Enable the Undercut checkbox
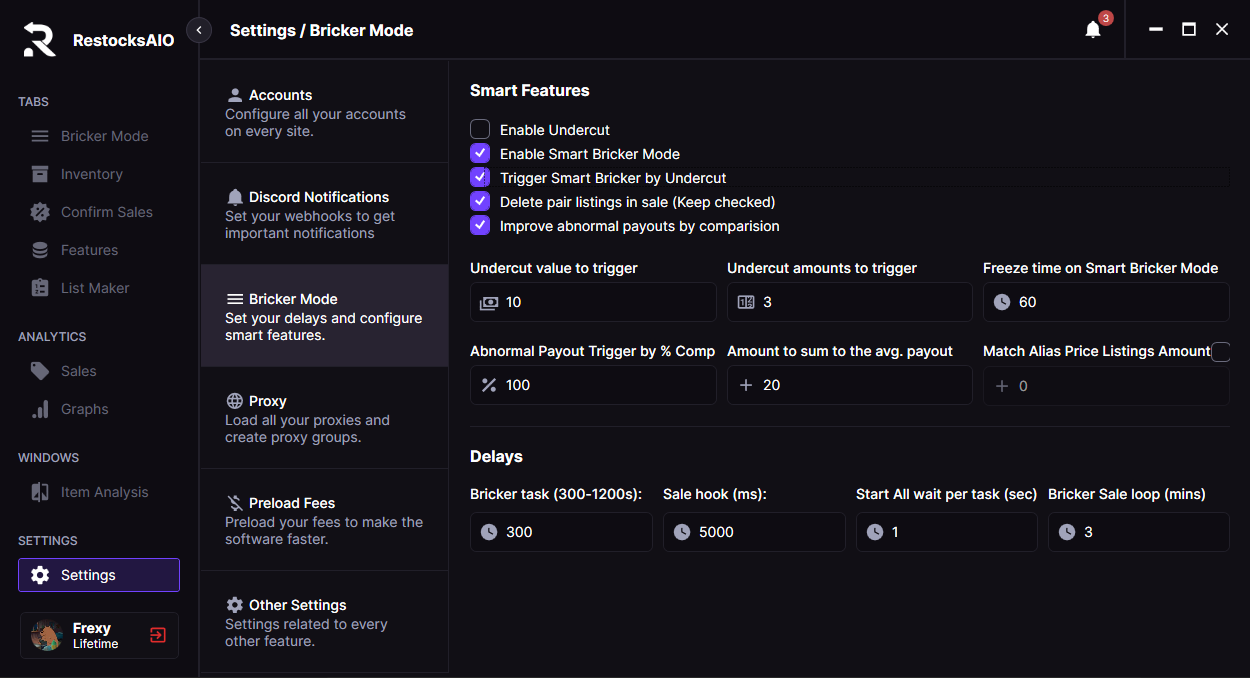1250x678 pixels. point(480,129)
